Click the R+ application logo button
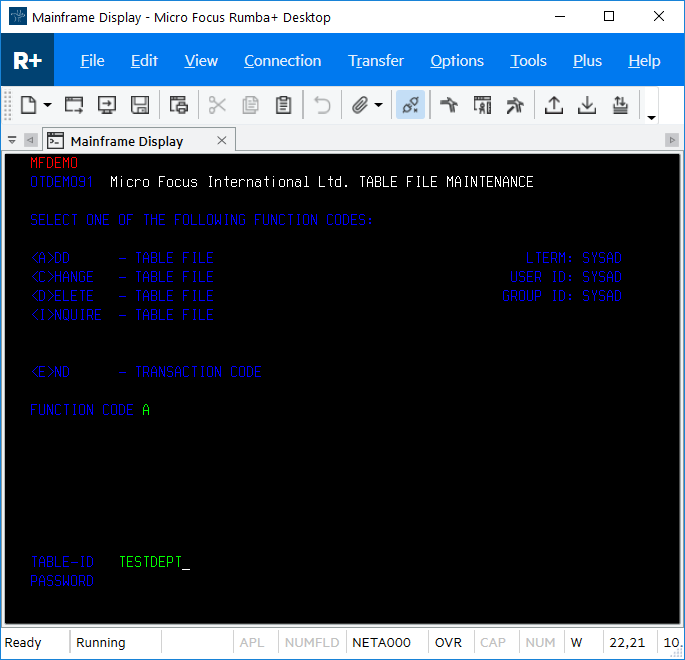 (27, 61)
